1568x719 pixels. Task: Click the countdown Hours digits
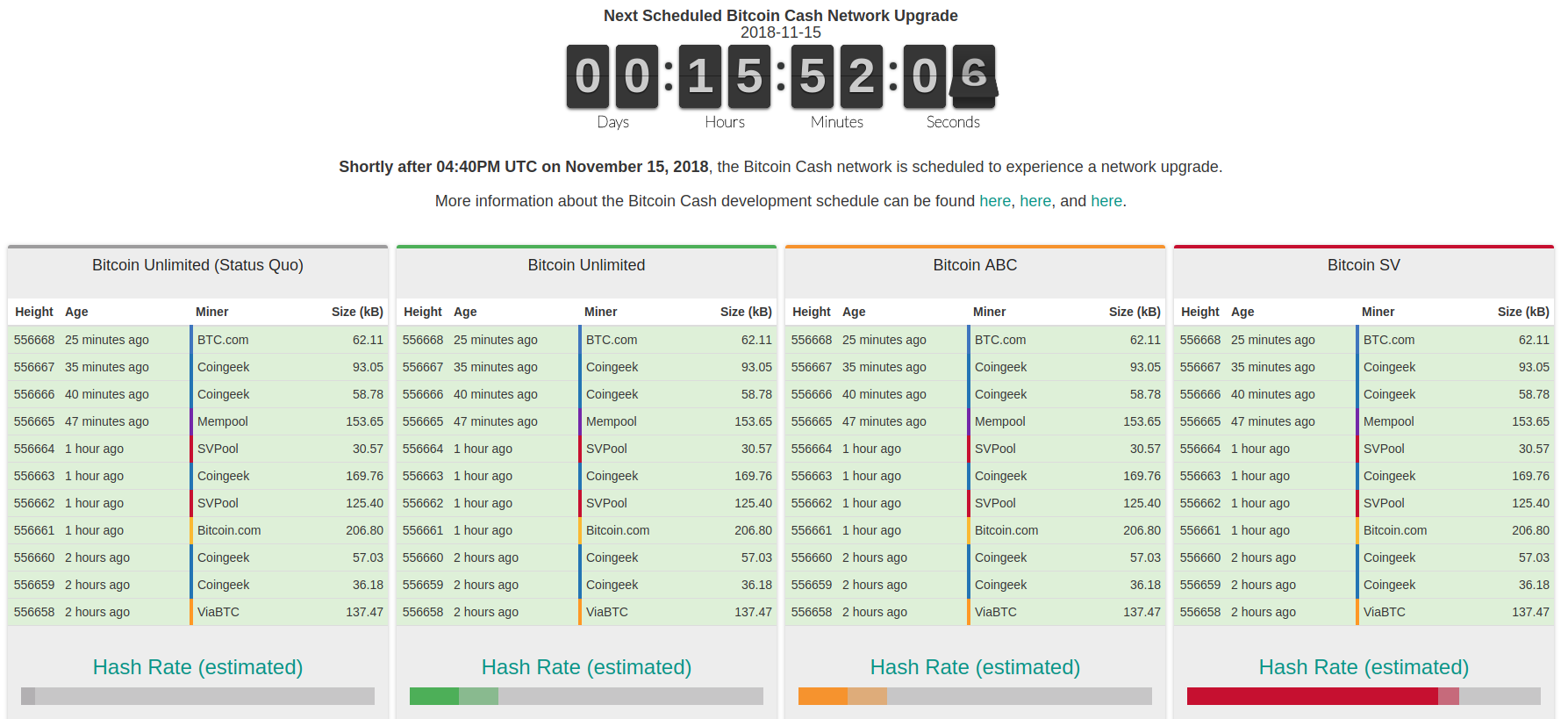pyautogui.click(x=725, y=76)
